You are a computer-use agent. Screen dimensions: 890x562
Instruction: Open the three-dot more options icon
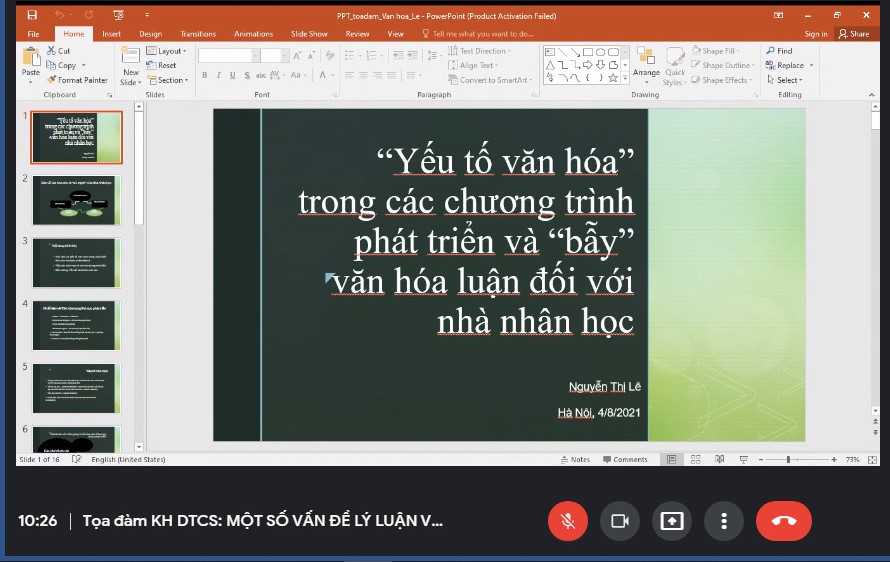723,521
